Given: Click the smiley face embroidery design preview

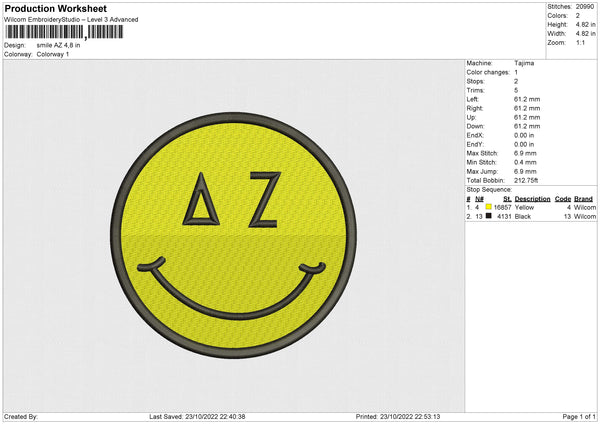Looking at the screenshot, I should coord(233,235).
